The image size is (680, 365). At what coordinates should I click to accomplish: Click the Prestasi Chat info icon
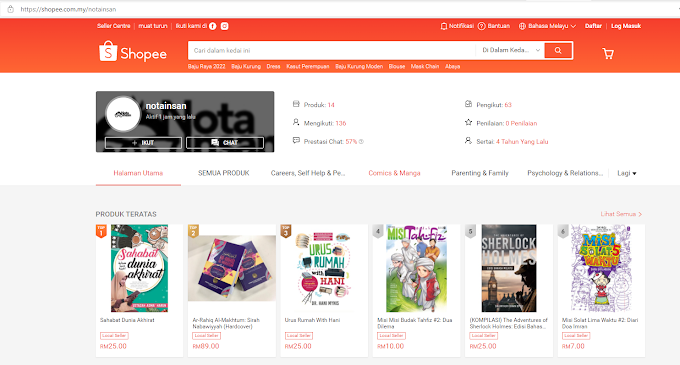tap(361, 142)
